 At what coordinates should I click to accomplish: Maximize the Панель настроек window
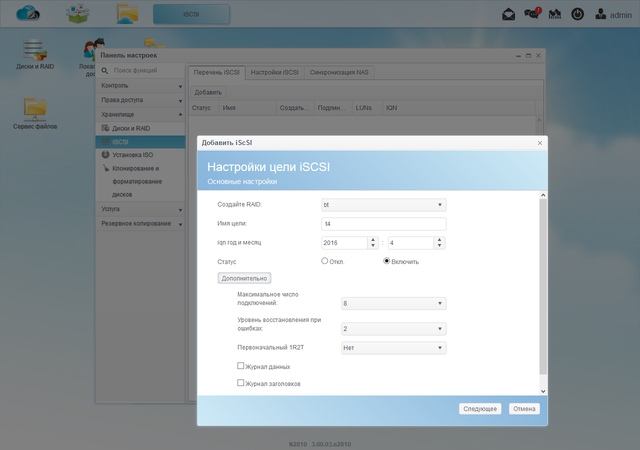528,56
